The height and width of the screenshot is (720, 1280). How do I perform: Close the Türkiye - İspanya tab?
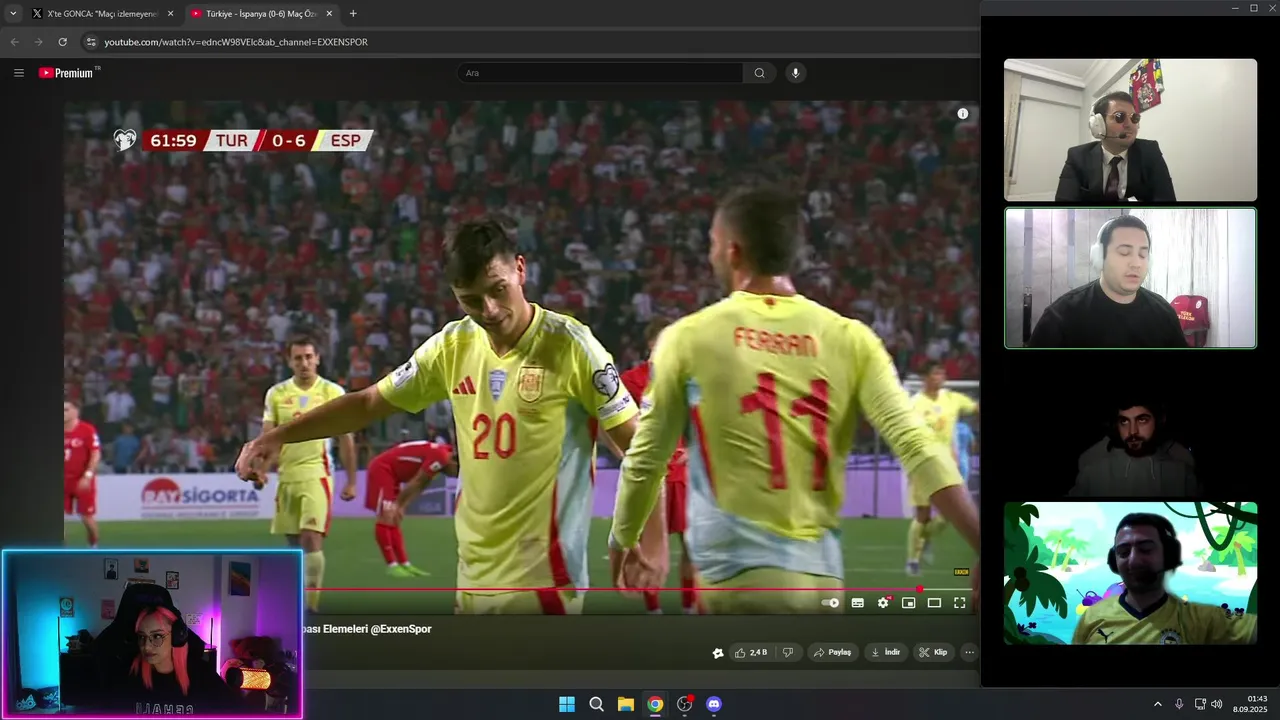point(329,14)
